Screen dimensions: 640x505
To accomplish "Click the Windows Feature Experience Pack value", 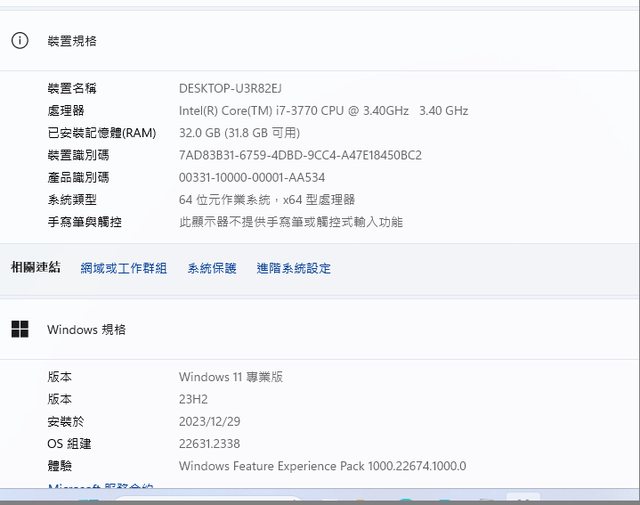I will (x=322, y=466).
